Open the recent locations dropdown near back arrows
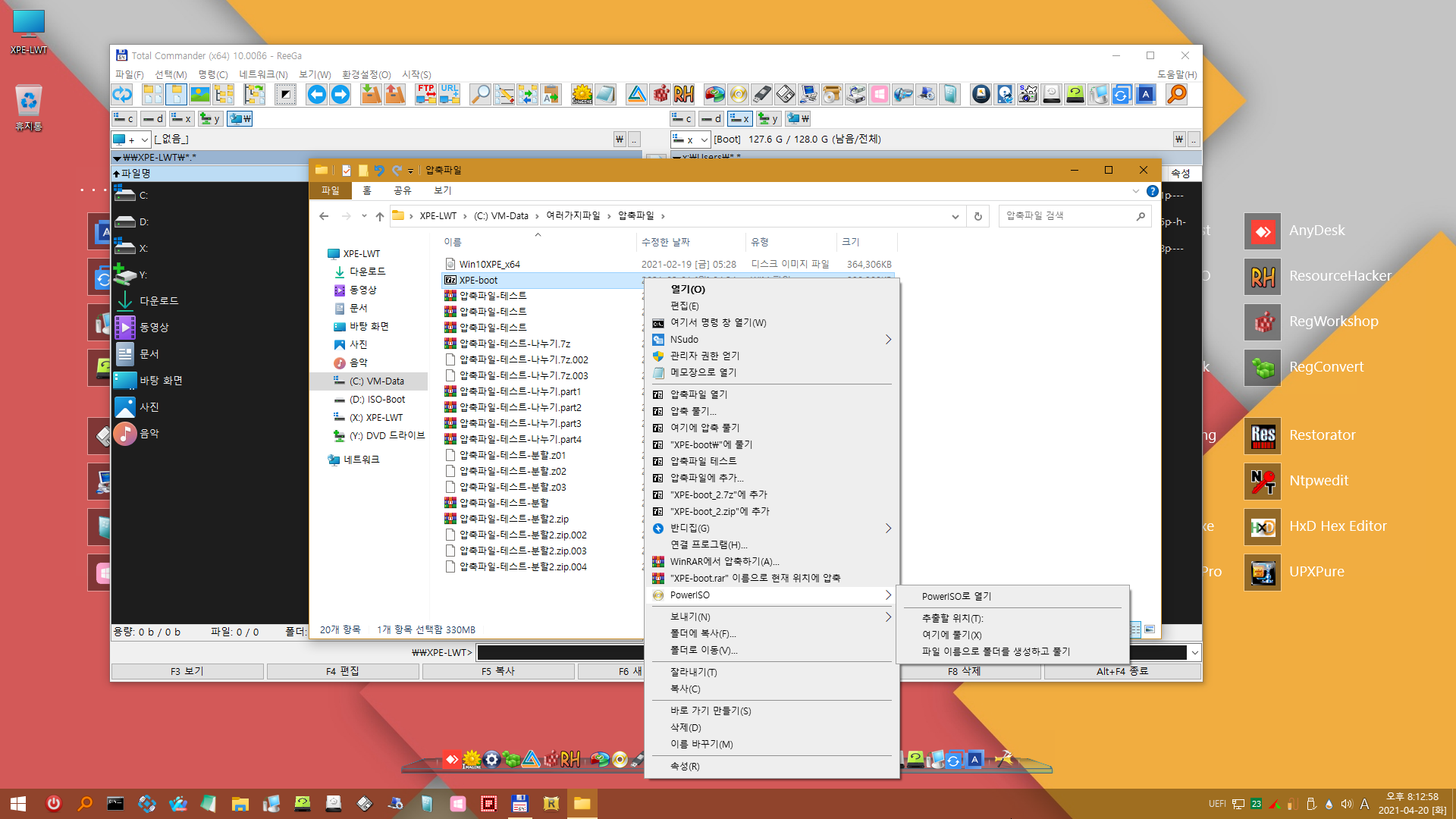This screenshot has height=819, width=1456. pyautogui.click(x=364, y=216)
